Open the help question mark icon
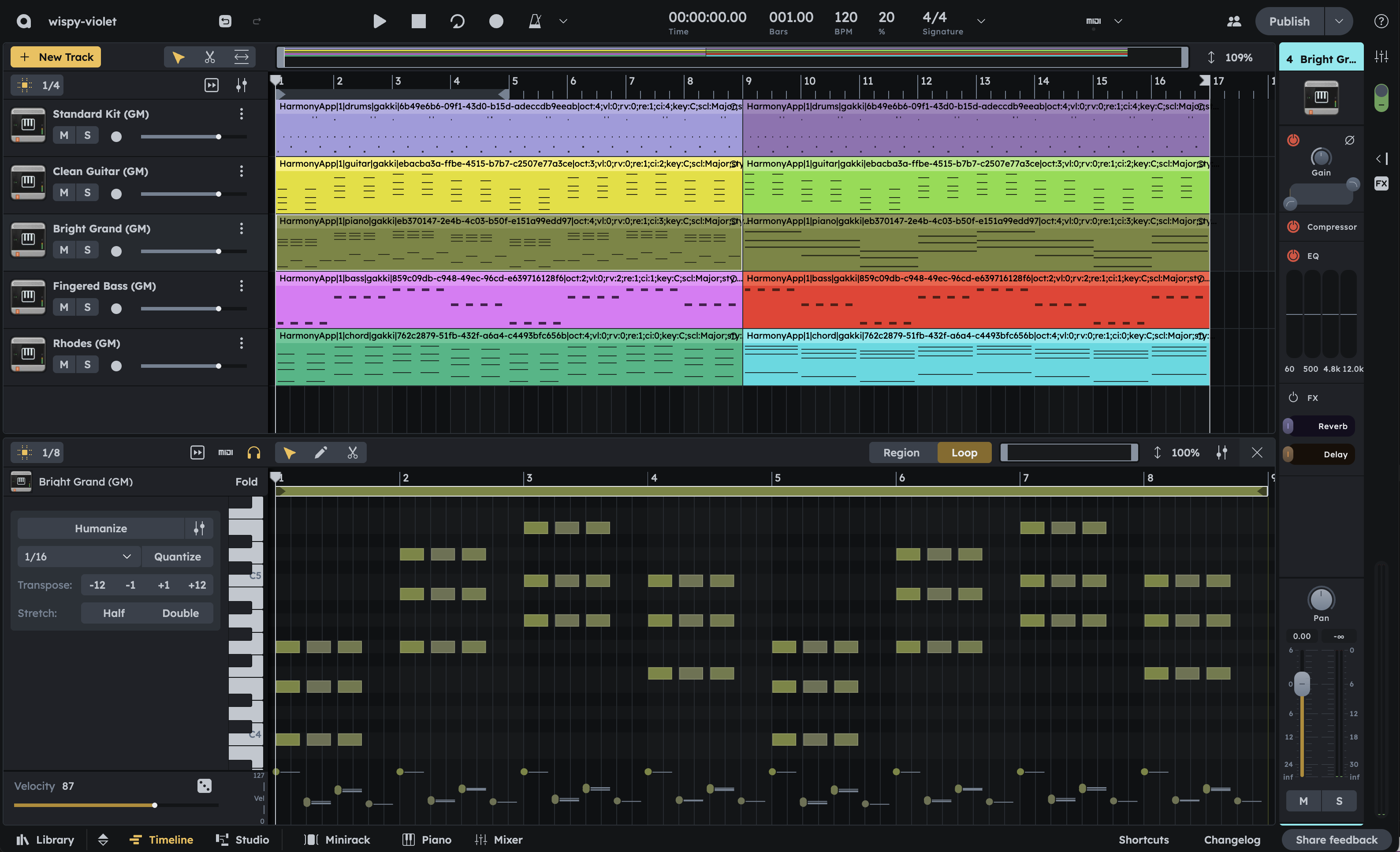 1381,22
